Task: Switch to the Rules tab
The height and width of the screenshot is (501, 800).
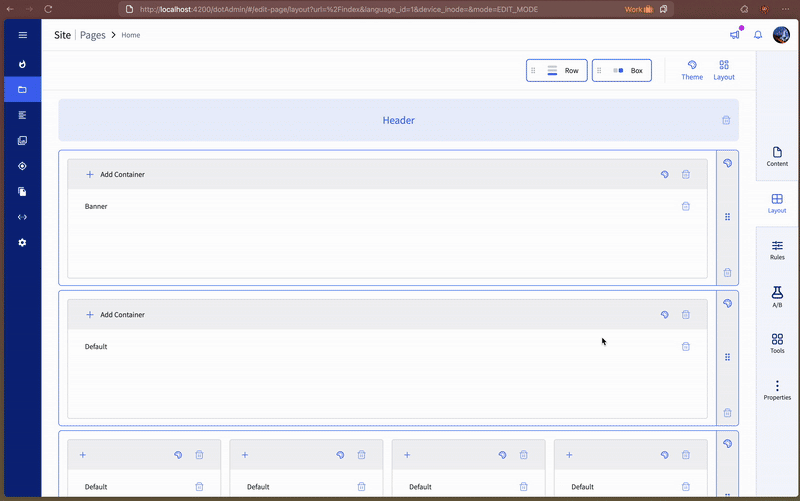Action: 777,250
